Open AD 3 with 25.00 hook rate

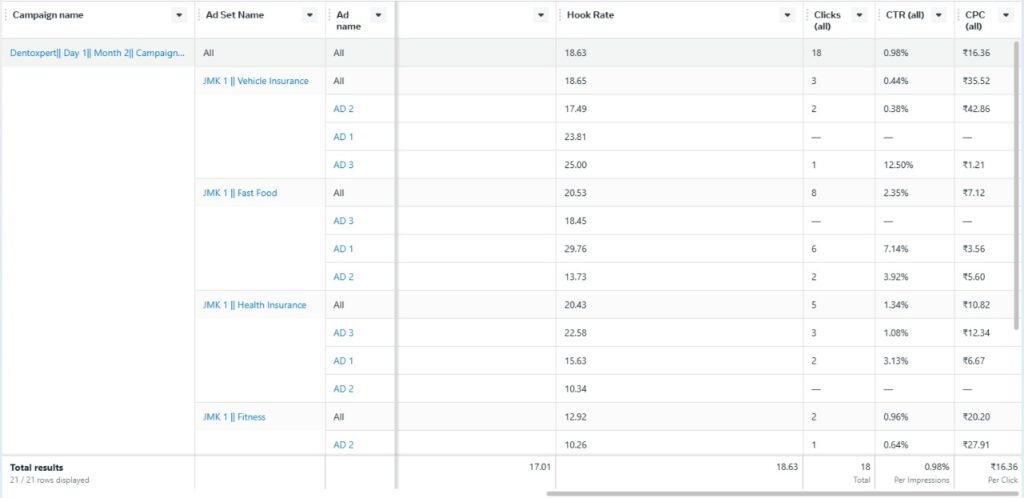[x=343, y=164]
